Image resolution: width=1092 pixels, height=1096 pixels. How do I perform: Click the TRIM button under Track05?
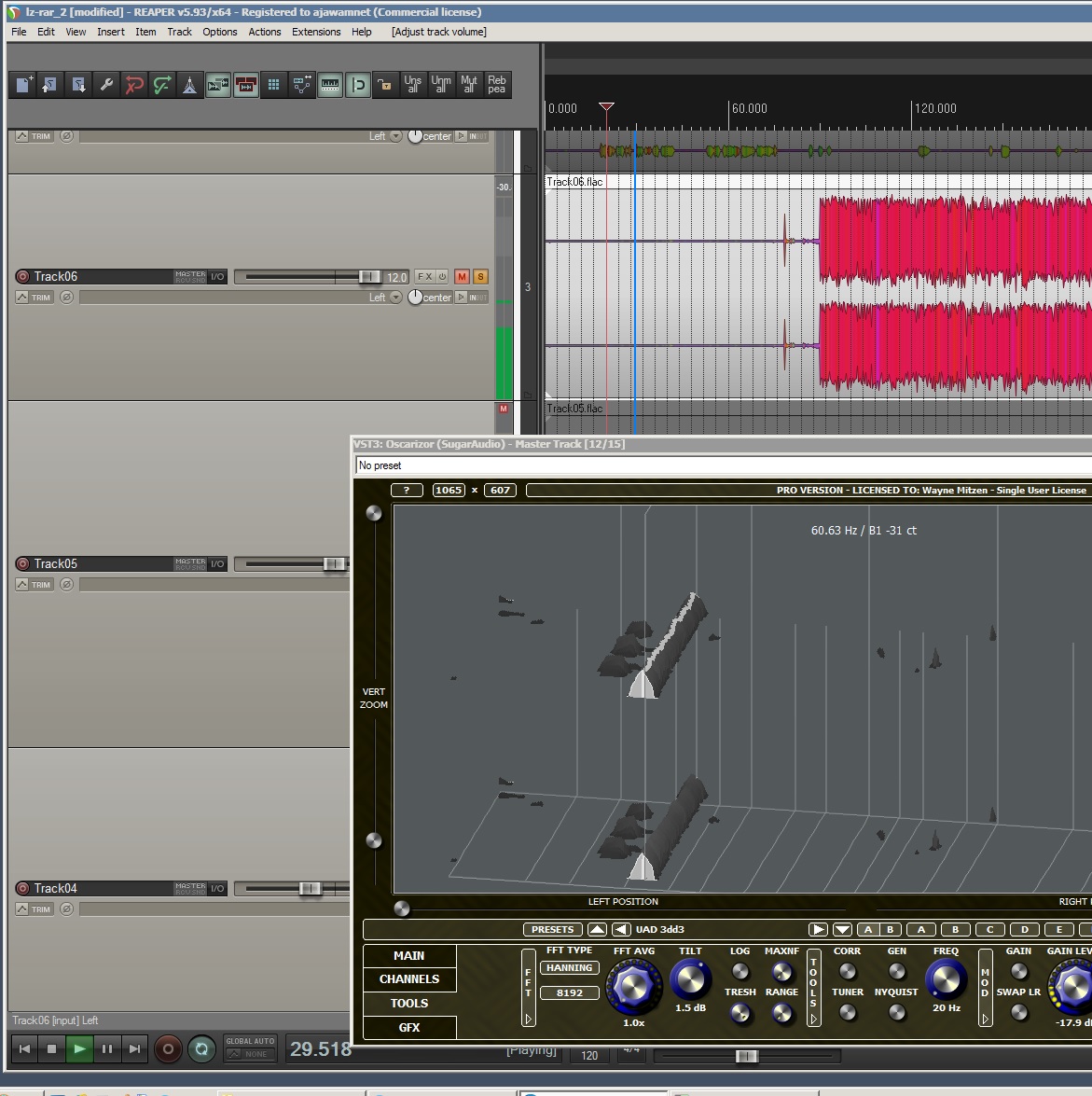35,584
